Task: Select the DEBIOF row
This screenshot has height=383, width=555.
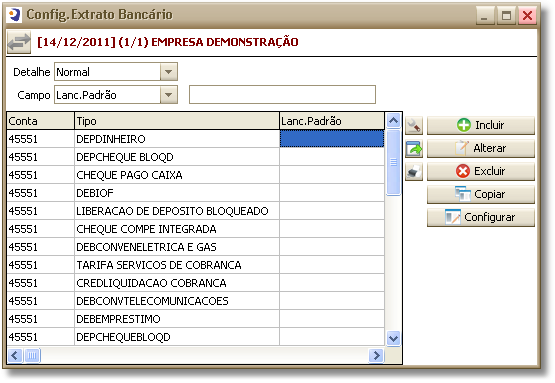Action: pos(195,193)
